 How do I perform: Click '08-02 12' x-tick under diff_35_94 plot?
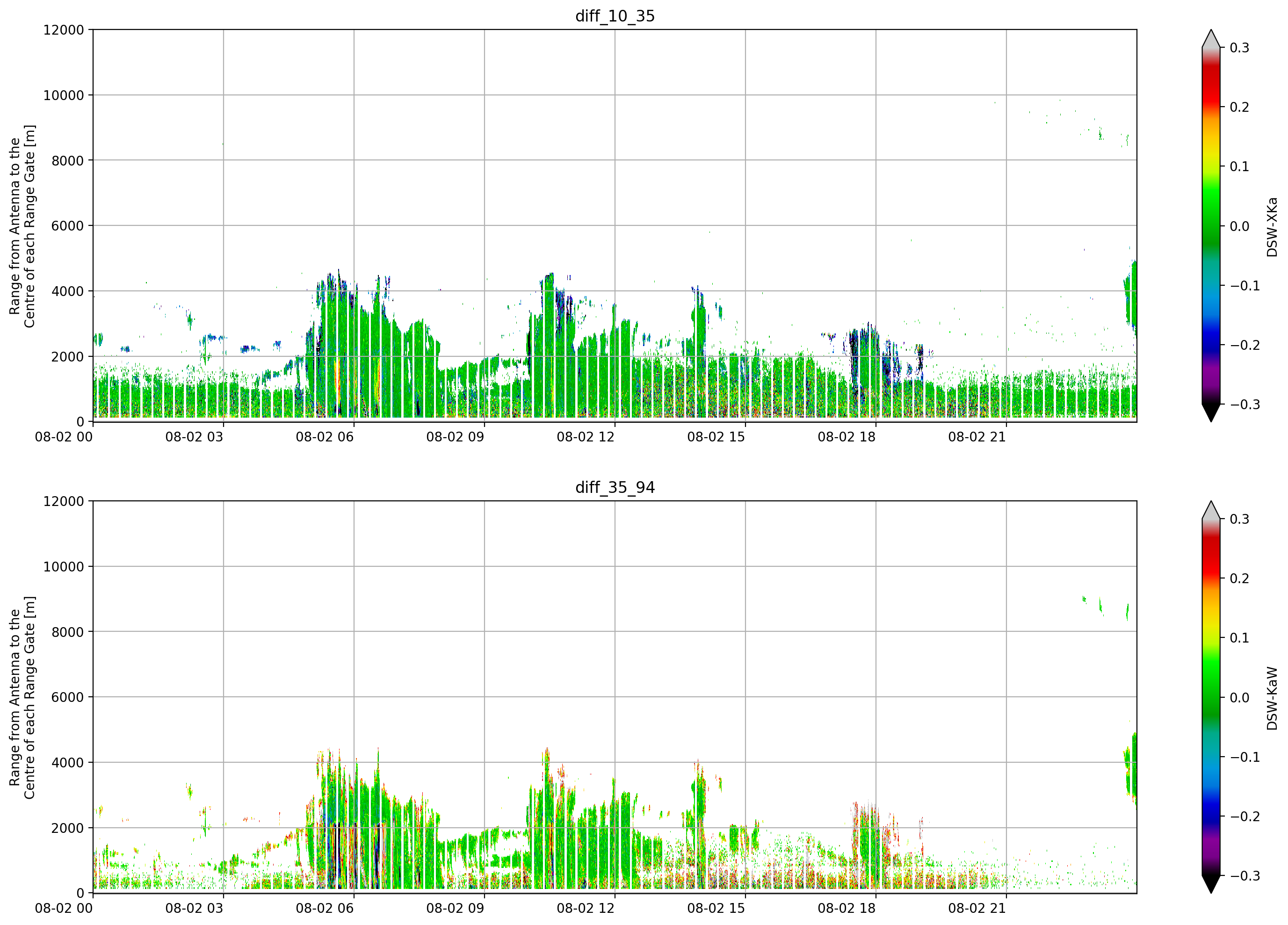586,908
